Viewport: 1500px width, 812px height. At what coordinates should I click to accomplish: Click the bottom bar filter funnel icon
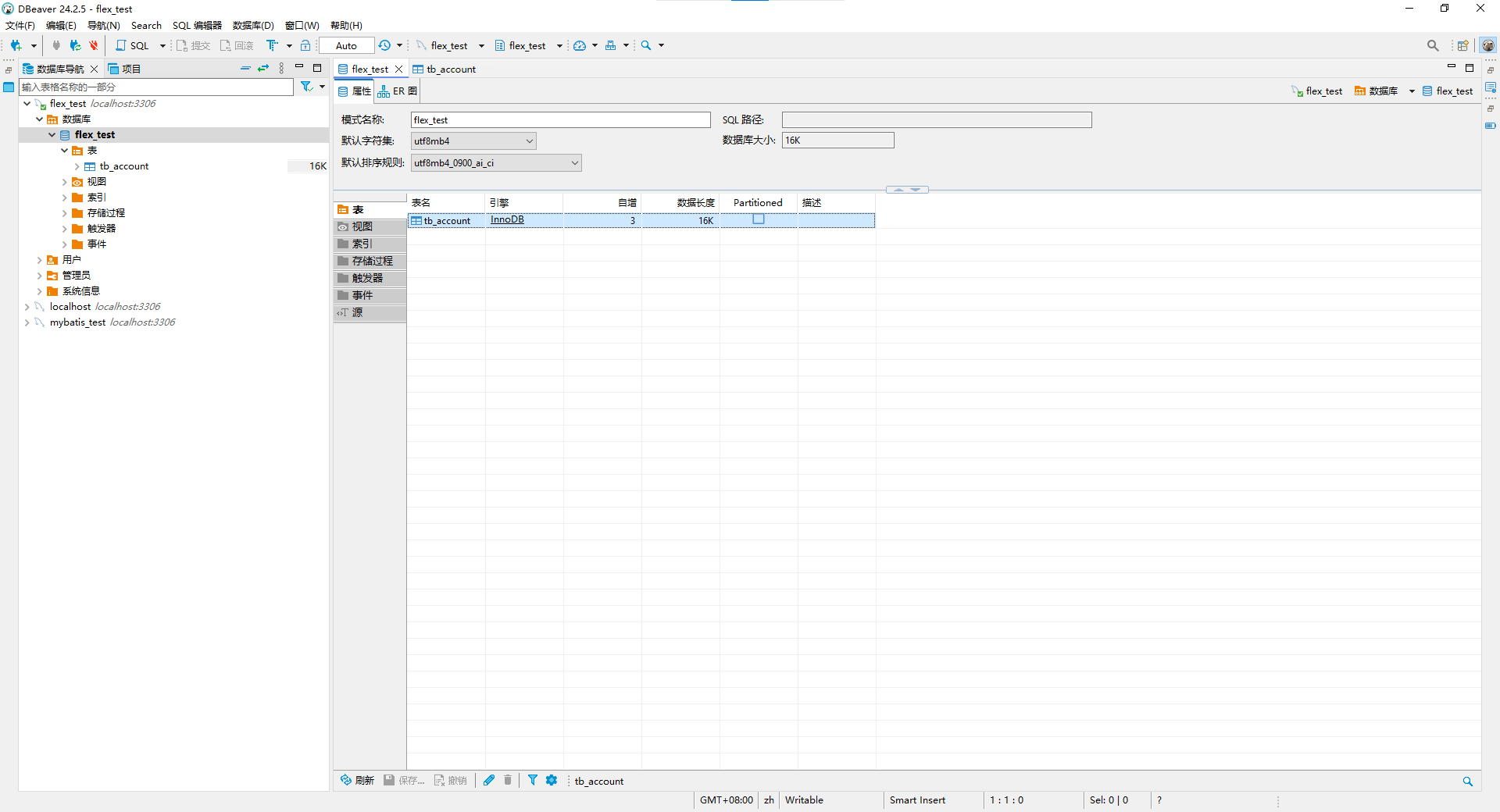[x=533, y=780]
